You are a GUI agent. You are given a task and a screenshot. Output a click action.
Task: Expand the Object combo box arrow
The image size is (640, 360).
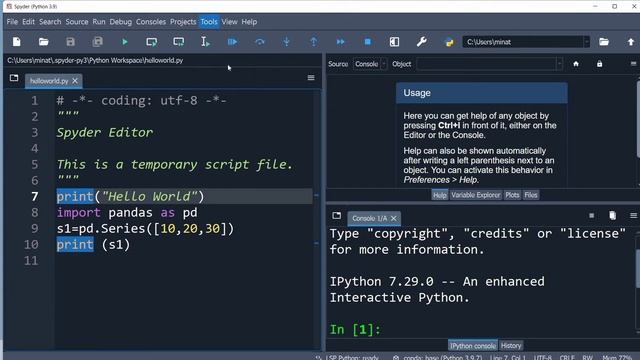559,64
